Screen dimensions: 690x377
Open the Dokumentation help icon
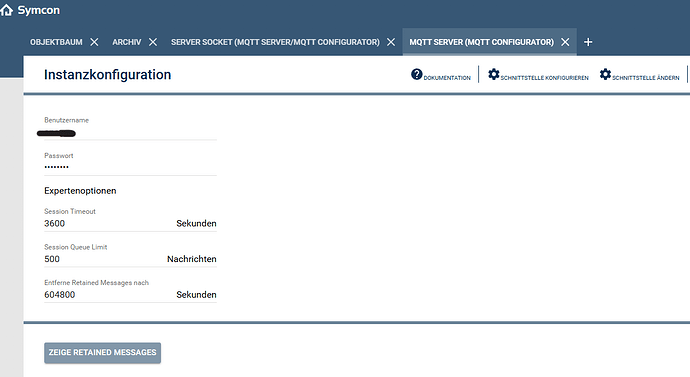point(417,74)
